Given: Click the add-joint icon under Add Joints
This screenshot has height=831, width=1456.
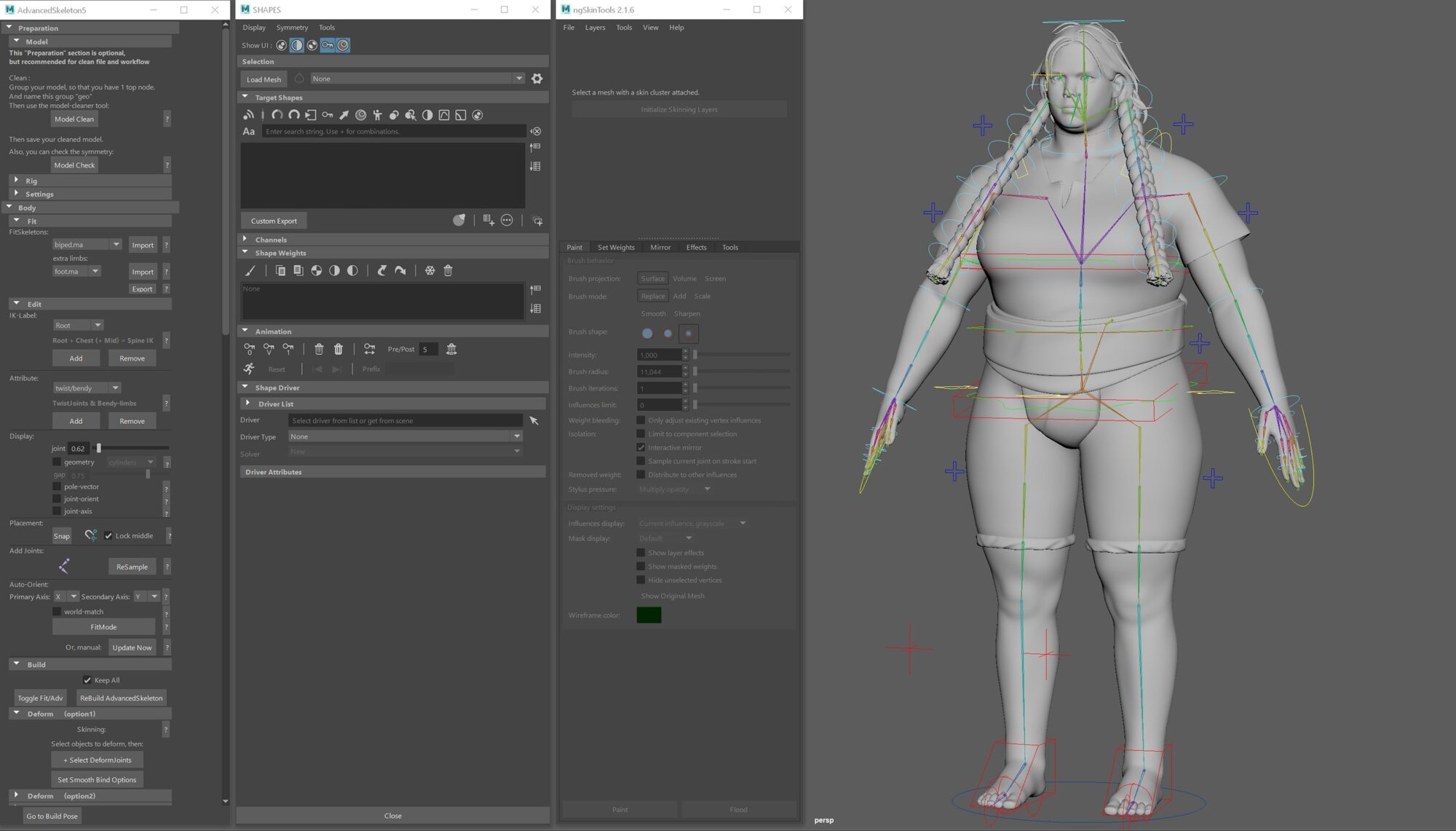Looking at the screenshot, I should [64, 566].
